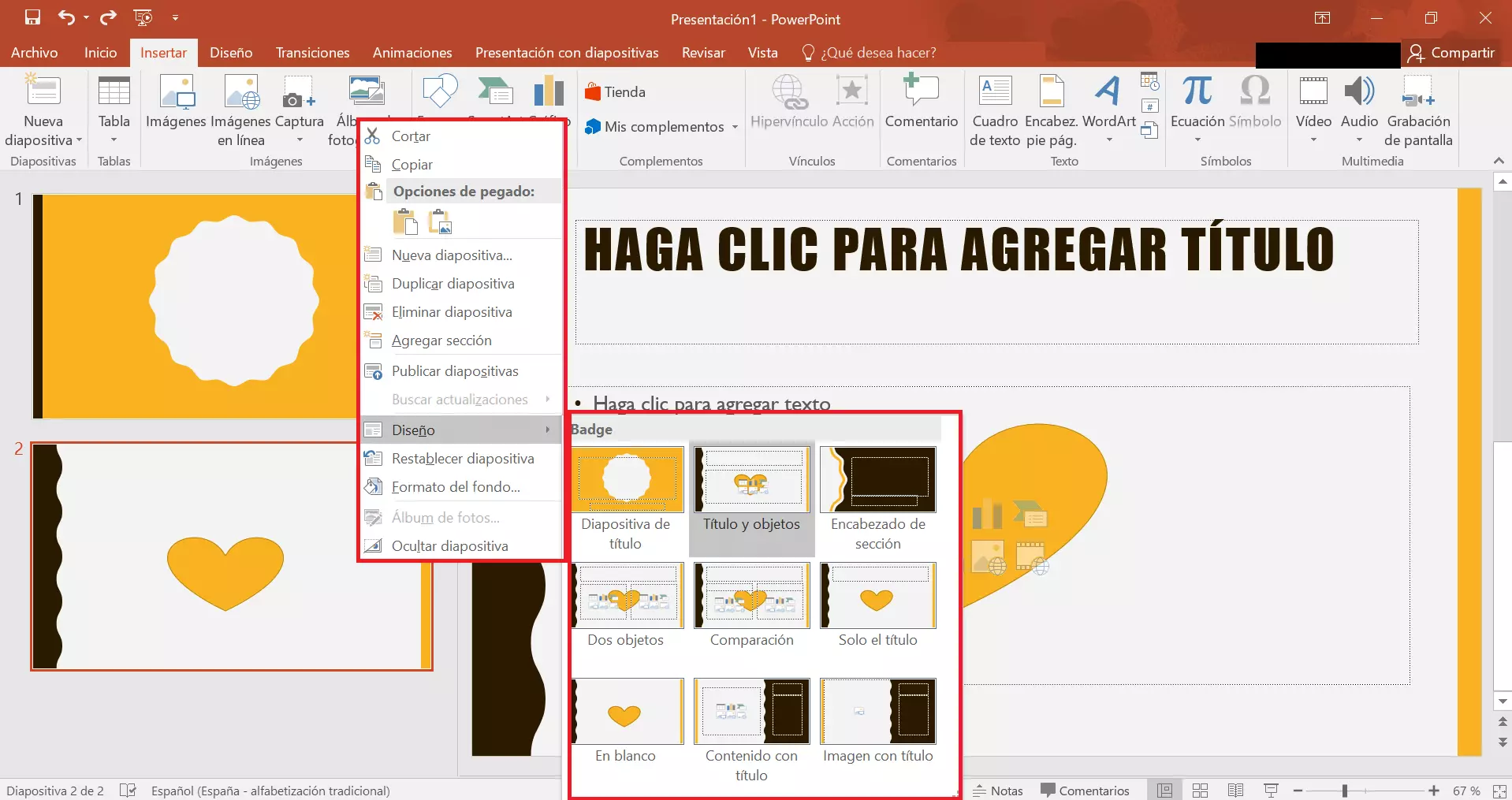Choose Copiar from the context menu
Viewport: 1512px width, 800px height.
tap(460, 165)
